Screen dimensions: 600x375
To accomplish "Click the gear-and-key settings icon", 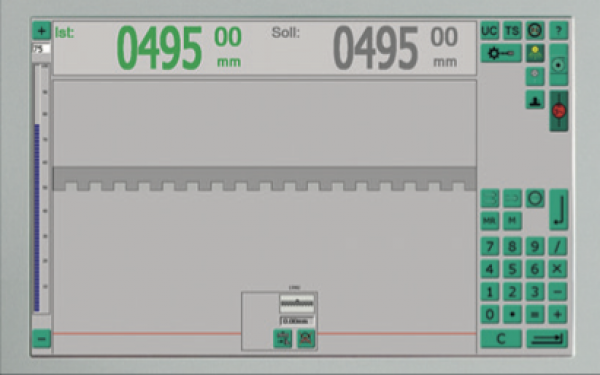I will click(501, 53).
